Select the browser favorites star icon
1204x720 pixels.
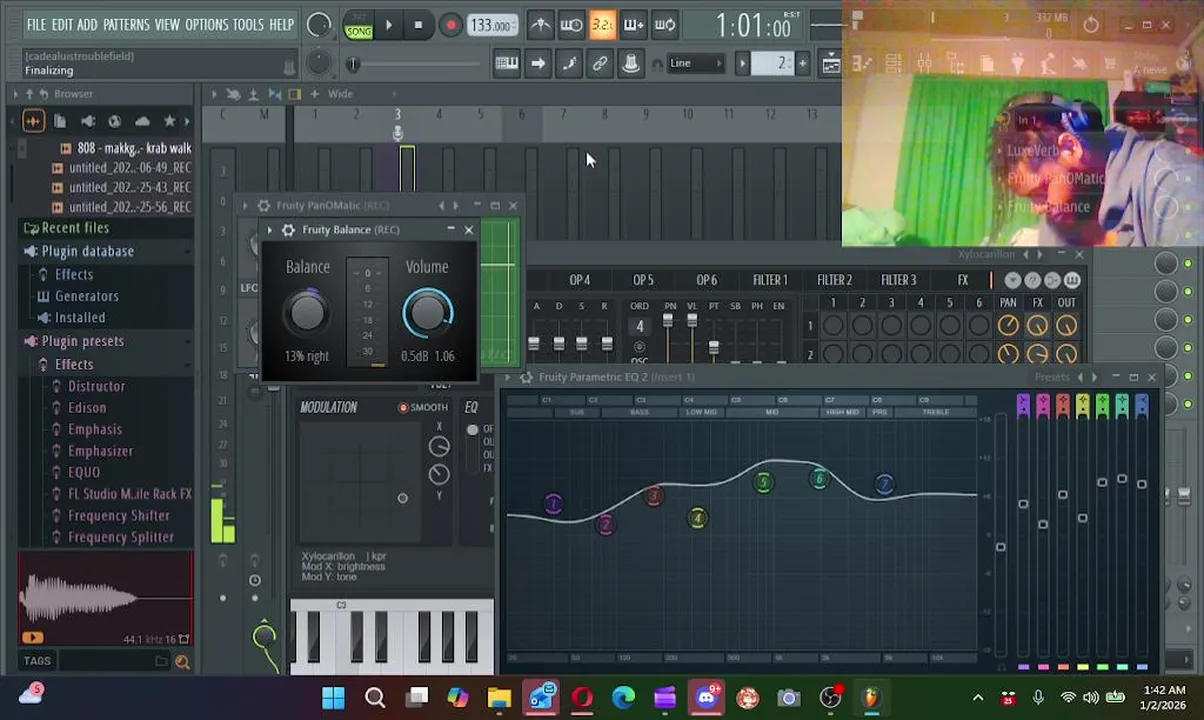click(169, 121)
